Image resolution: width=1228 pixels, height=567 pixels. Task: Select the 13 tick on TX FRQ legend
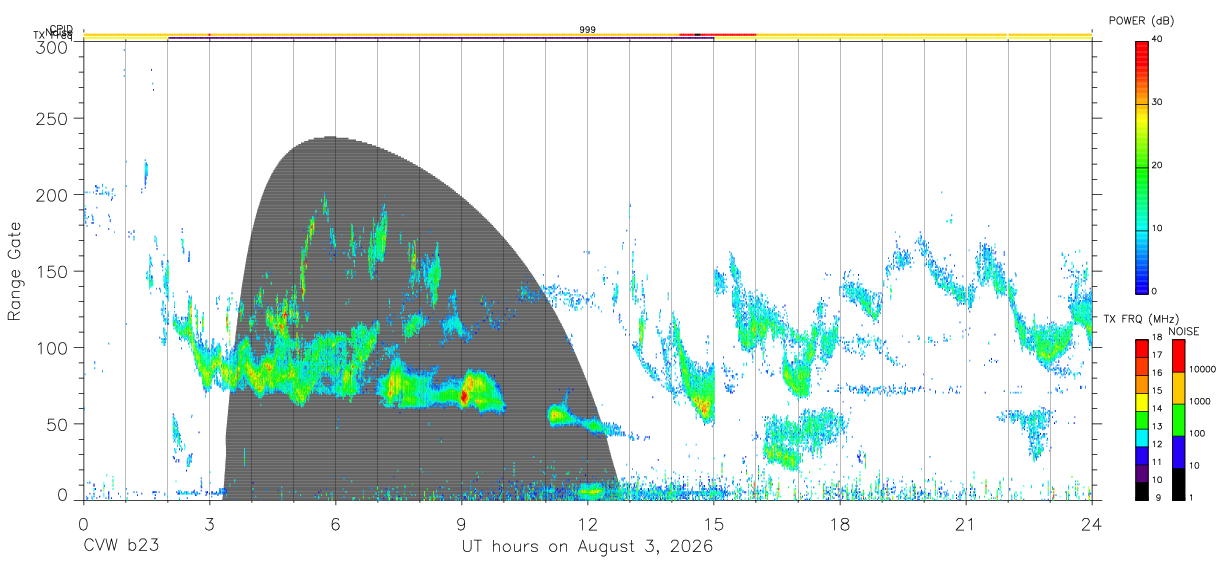click(1157, 427)
